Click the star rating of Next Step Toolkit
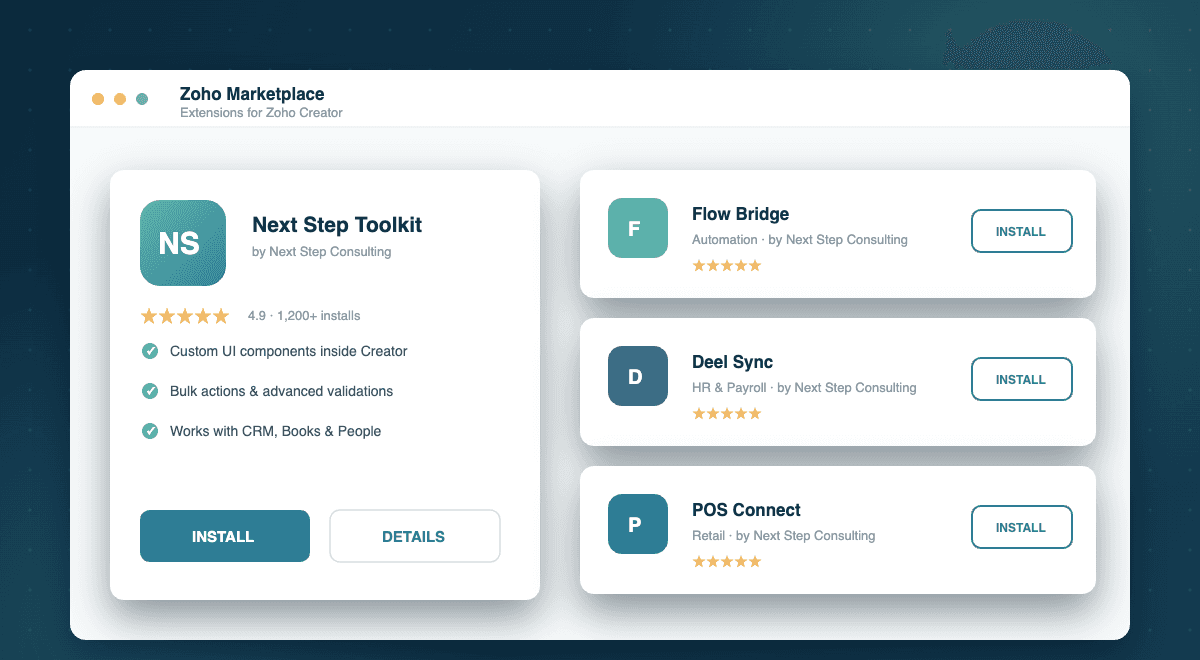Viewport: 1200px width, 660px height. tap(185, 316)
